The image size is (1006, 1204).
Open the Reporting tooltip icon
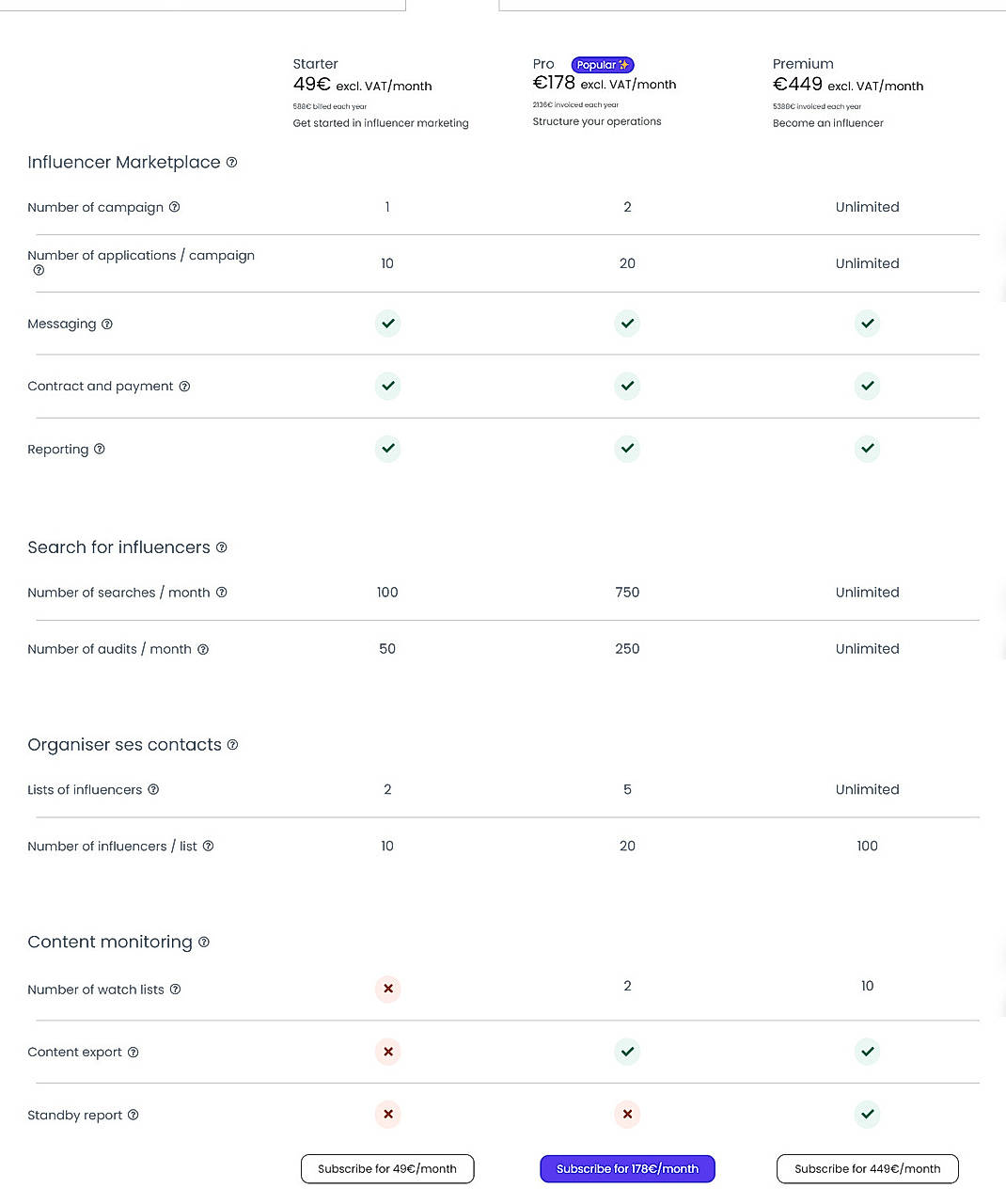[x=100, y=450]
